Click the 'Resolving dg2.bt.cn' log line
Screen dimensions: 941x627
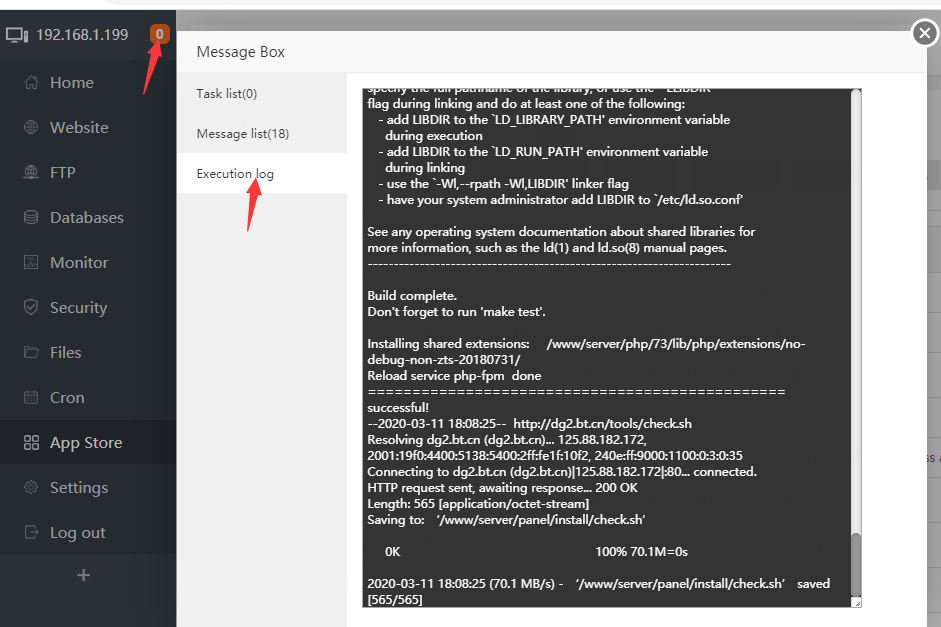(555, 448)
